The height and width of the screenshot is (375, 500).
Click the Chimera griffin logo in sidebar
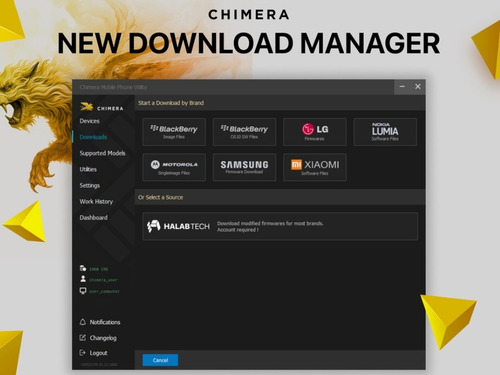point(87,107)
